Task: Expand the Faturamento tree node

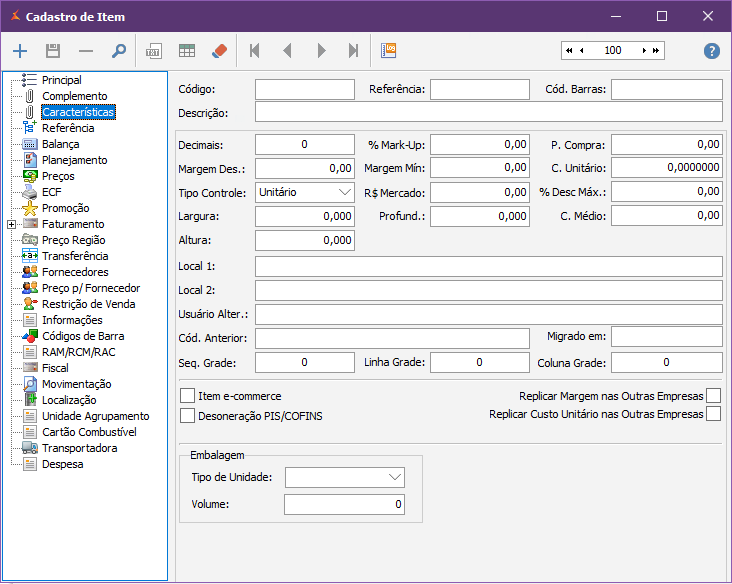Action: coord(11,224)
